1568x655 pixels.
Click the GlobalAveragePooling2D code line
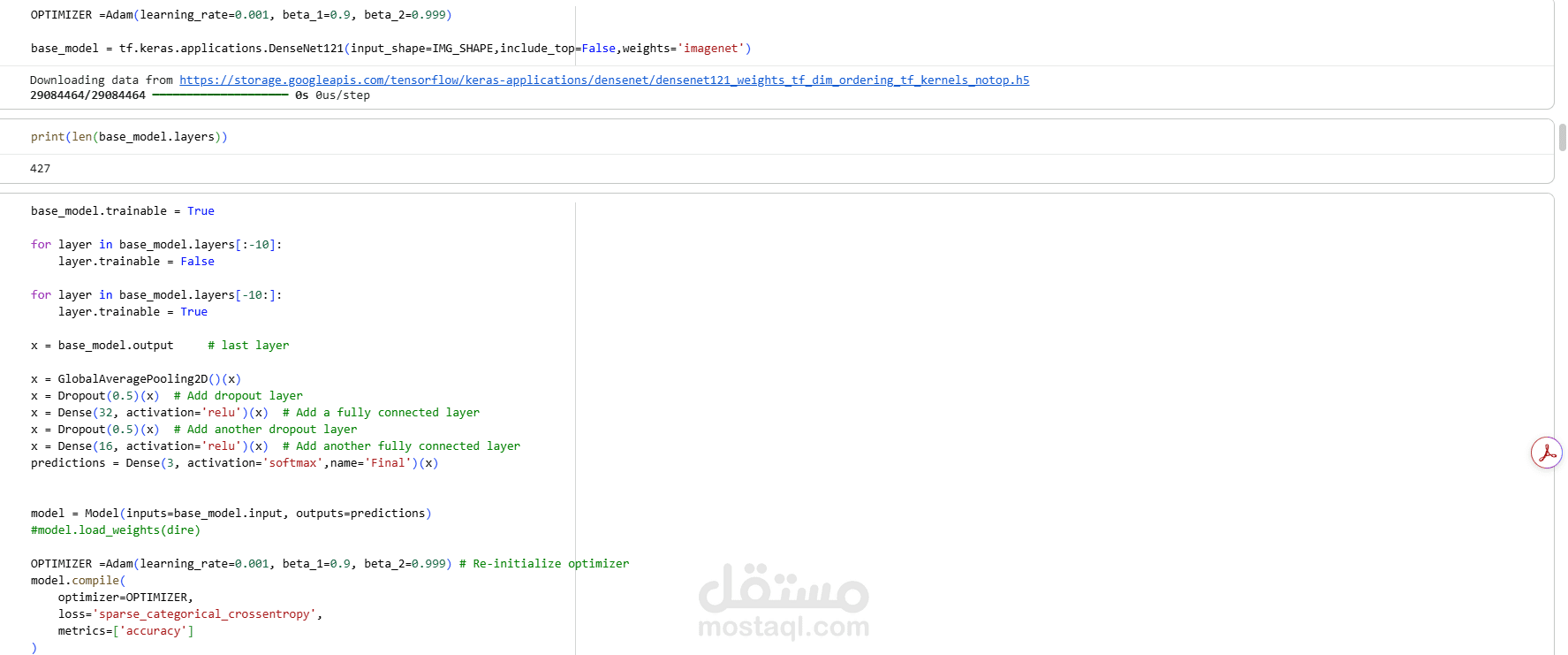click(136, 379)
